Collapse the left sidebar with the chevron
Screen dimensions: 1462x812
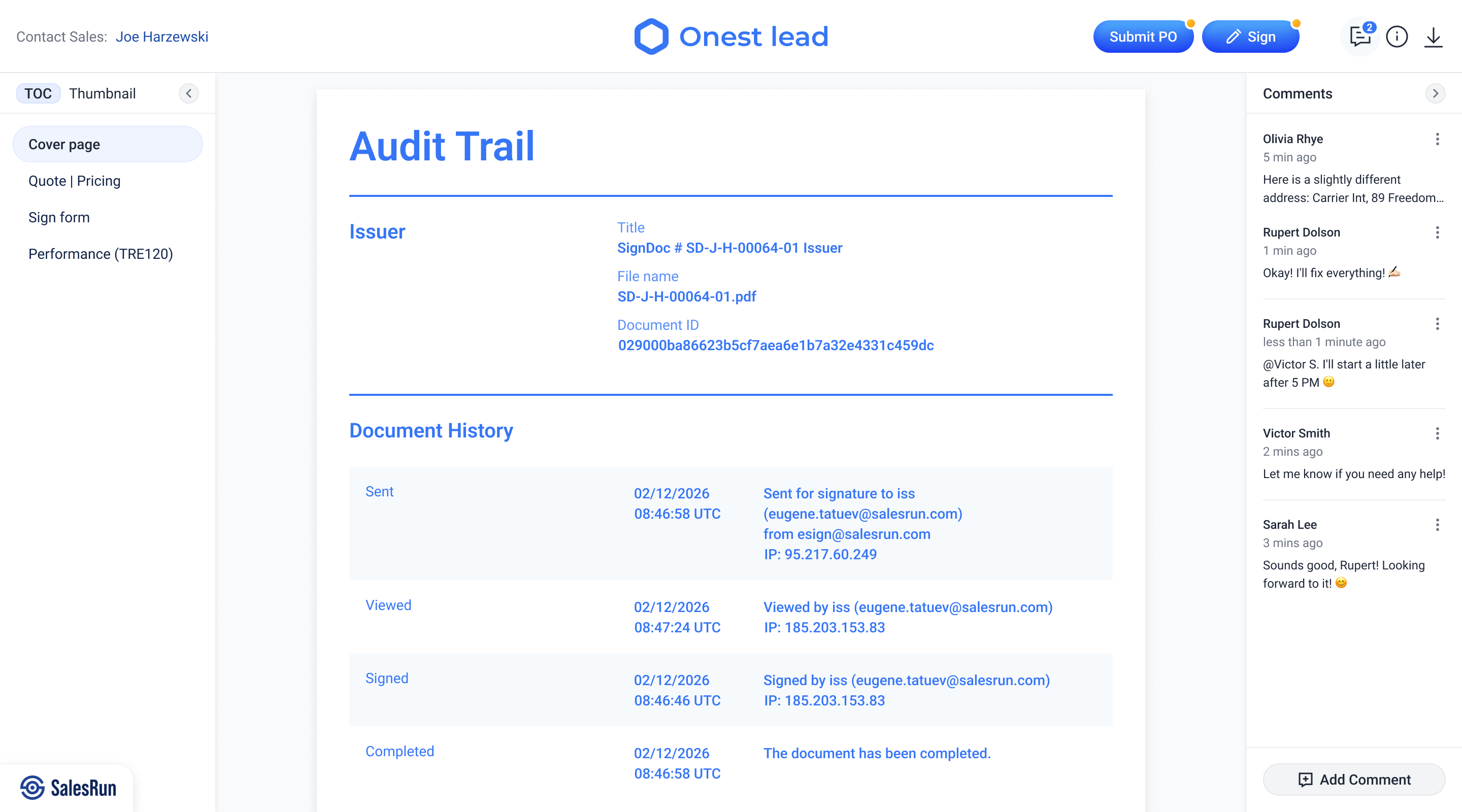click(x=189, y=93)
